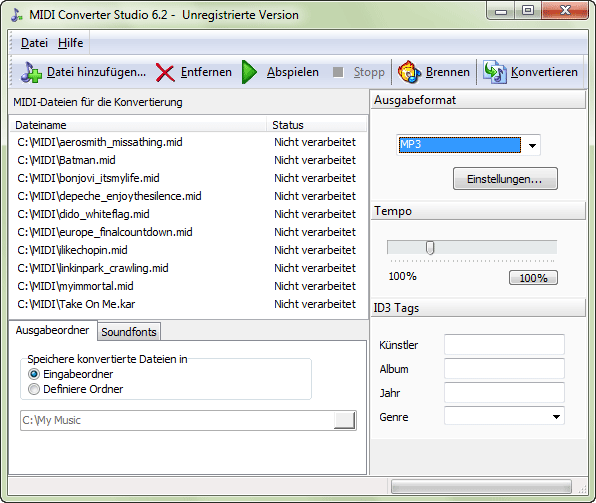The height and width of the screenshot is (503, 596).
Task: Click the Einstellungen... button
Action: point(505,179)
